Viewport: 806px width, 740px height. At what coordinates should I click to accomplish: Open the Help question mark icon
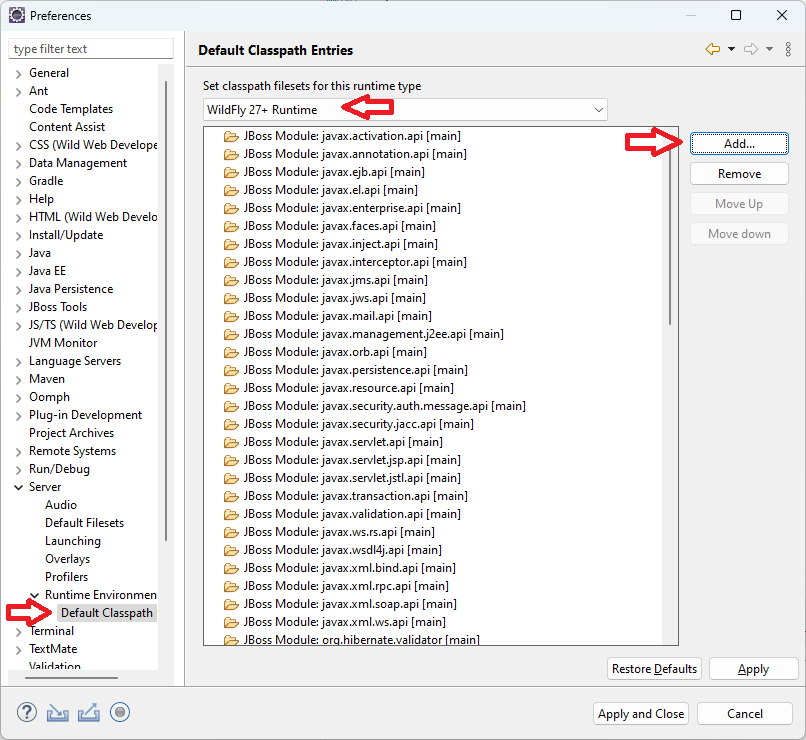click(27, 713)
